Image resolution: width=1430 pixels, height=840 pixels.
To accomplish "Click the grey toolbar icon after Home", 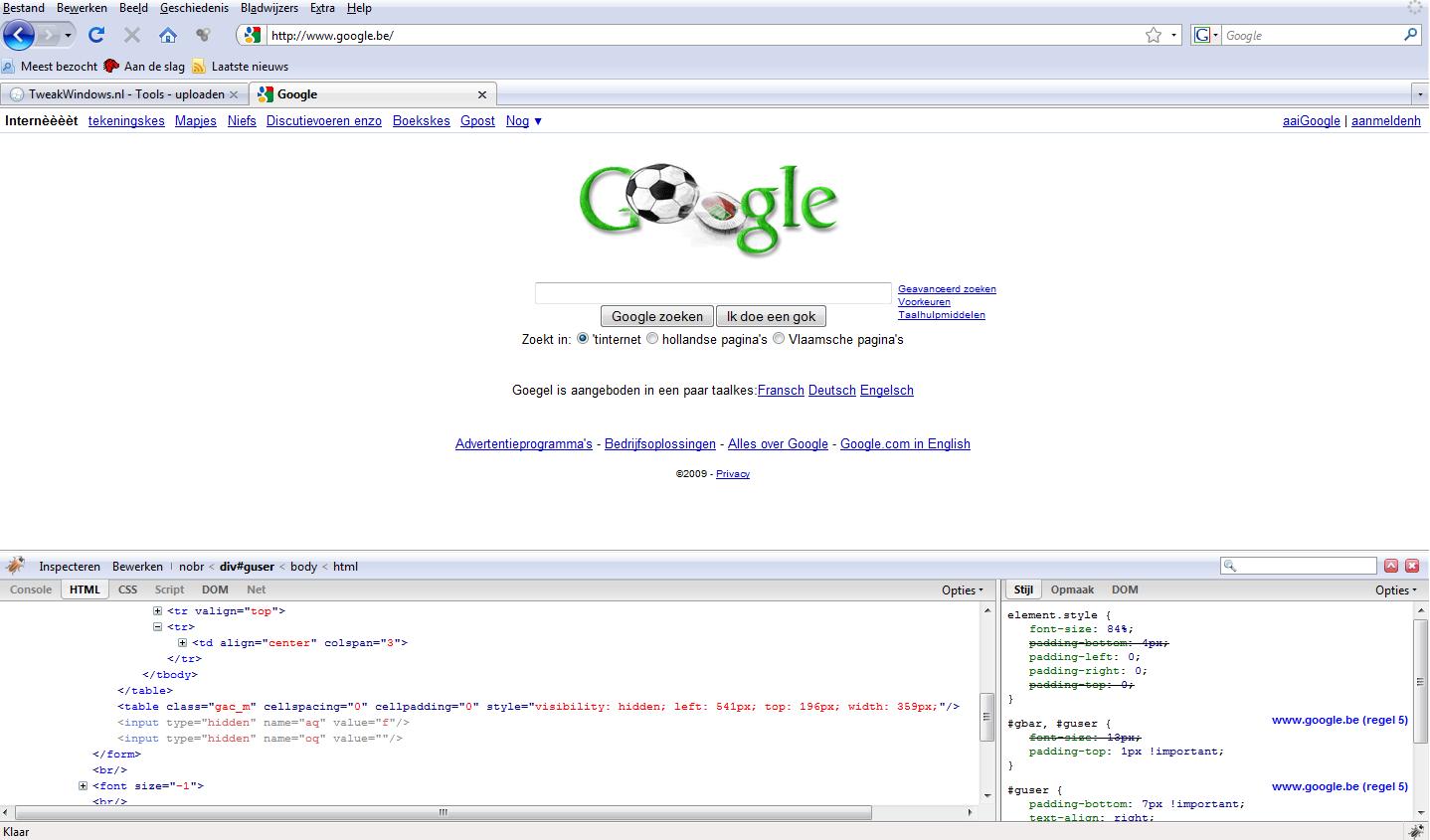I will (203, 35).
